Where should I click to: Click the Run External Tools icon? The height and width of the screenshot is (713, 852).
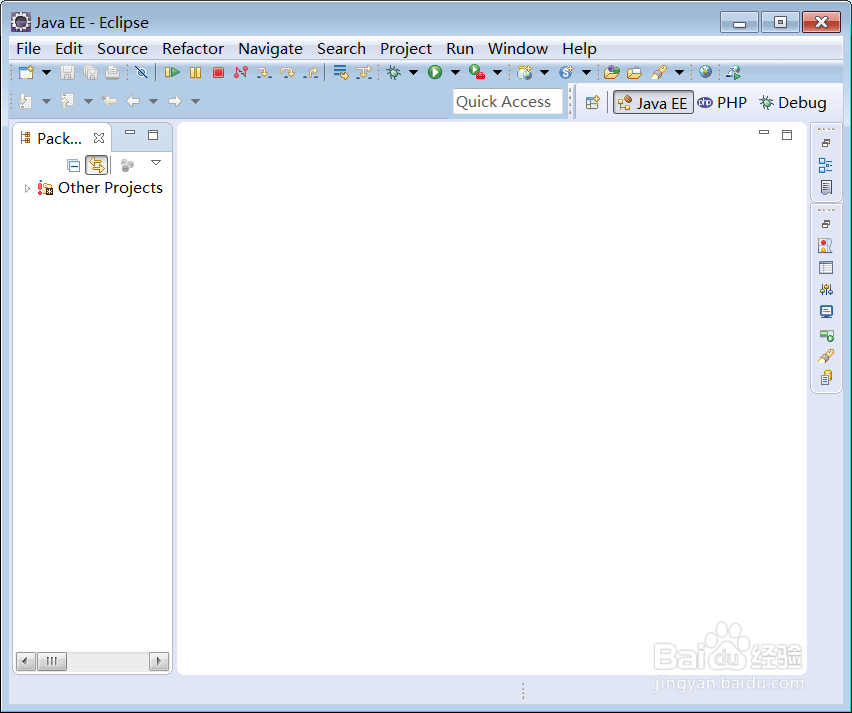477,72
